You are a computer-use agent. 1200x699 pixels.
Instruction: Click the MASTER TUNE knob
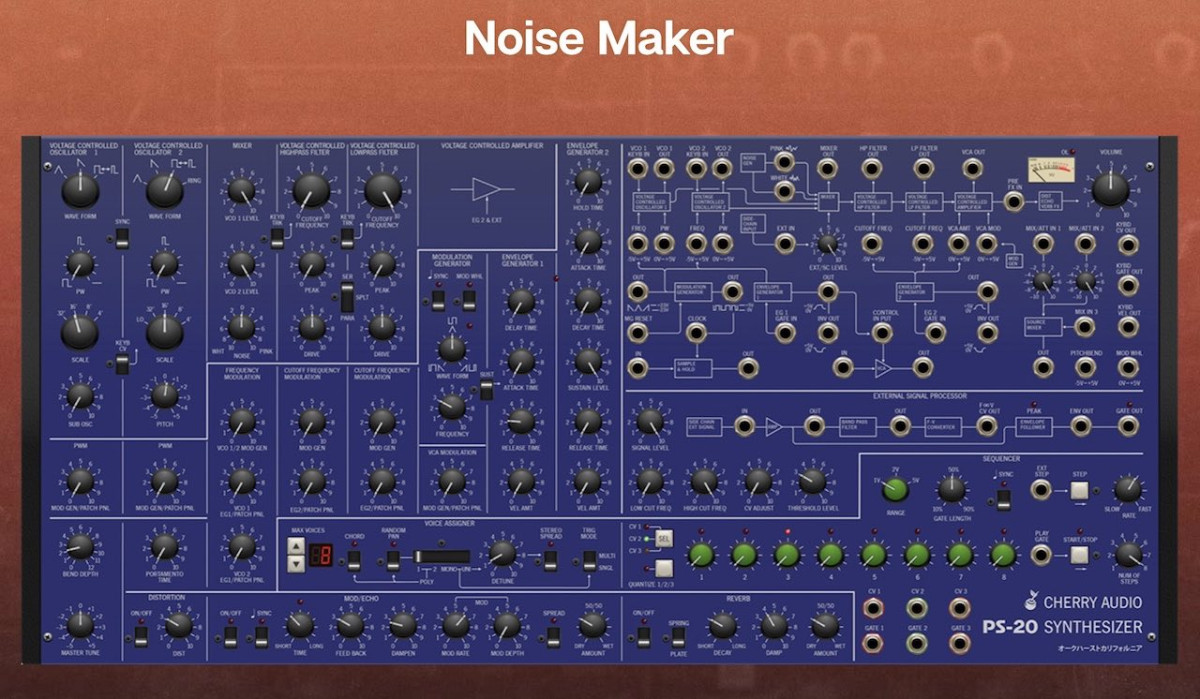click(x=80, y=626)
